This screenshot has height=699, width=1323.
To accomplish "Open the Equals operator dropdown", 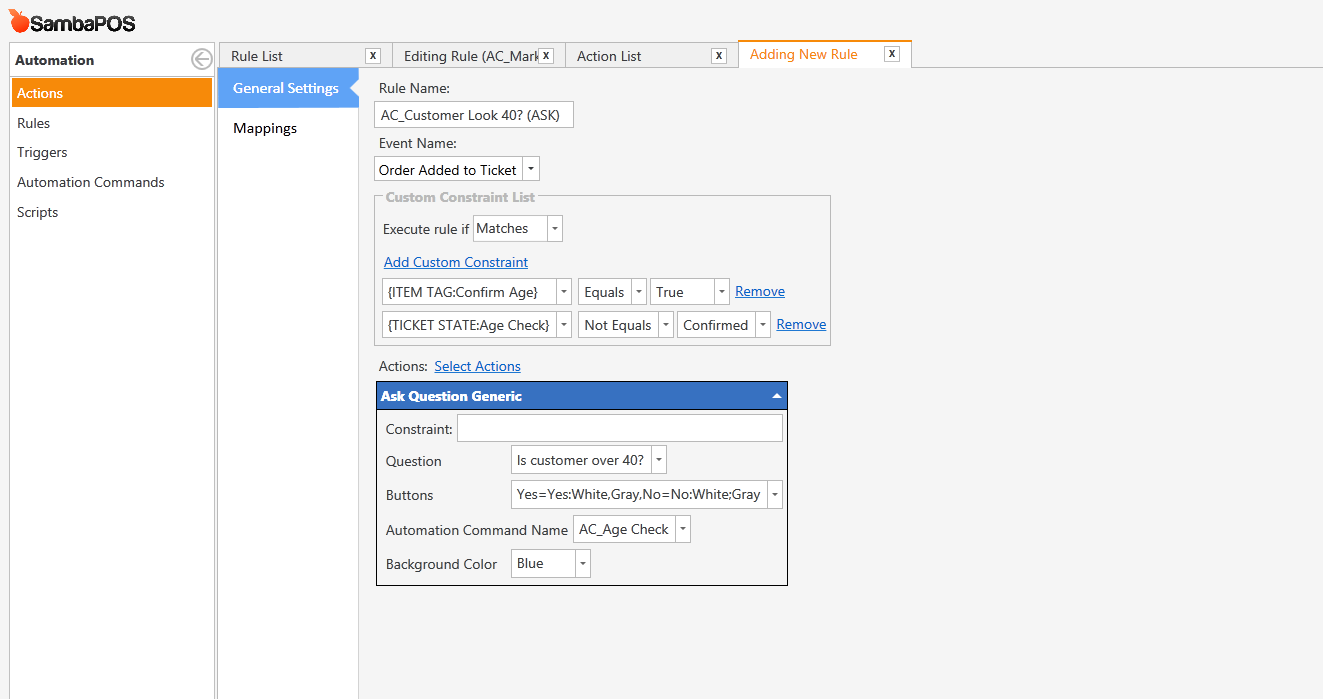I will (x=639, y=292).
